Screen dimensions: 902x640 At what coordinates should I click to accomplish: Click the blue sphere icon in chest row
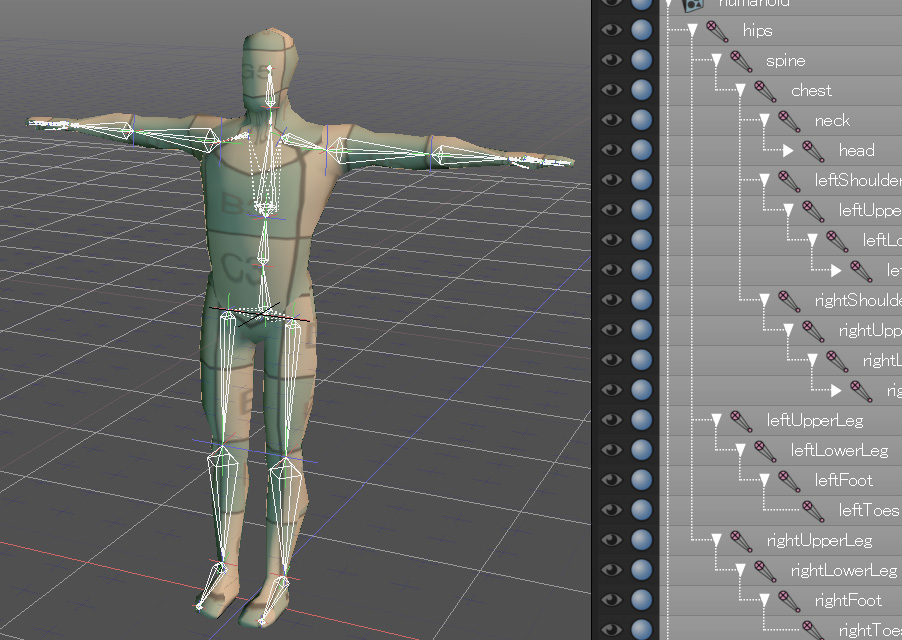pos(641,90)
